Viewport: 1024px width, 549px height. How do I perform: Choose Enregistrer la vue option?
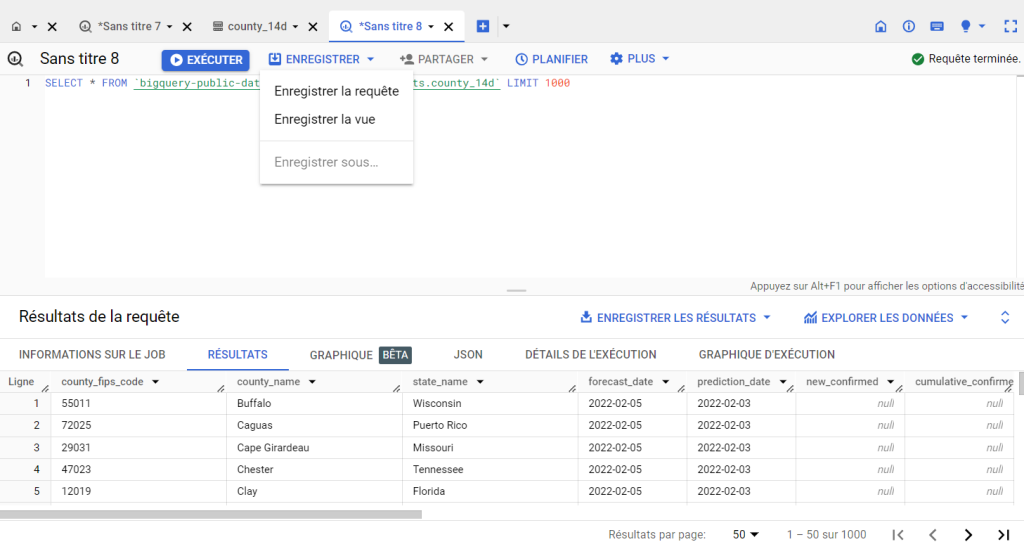tap(324, 119)
